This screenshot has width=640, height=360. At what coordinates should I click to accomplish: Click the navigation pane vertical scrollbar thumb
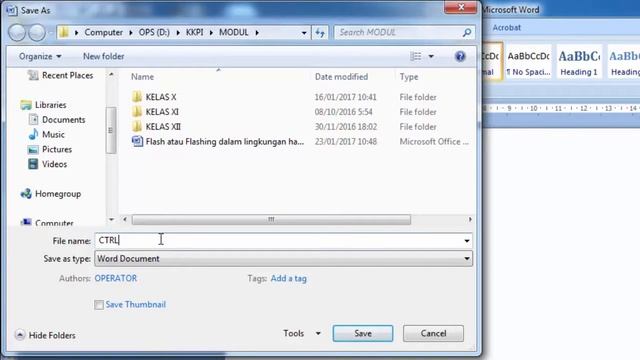[x=111, y=130]
